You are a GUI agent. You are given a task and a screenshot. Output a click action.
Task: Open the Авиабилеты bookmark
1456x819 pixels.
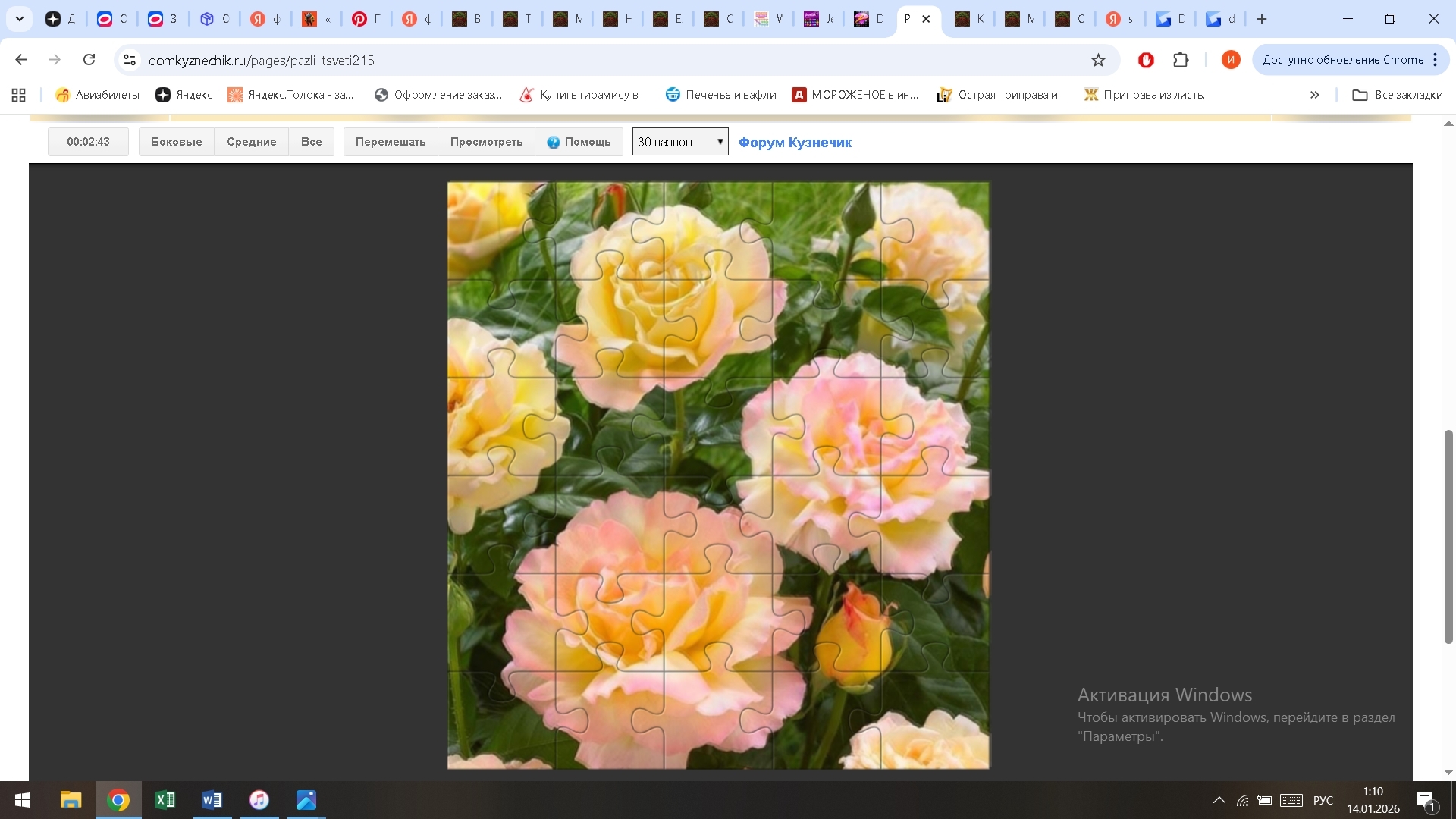point(98,95)
